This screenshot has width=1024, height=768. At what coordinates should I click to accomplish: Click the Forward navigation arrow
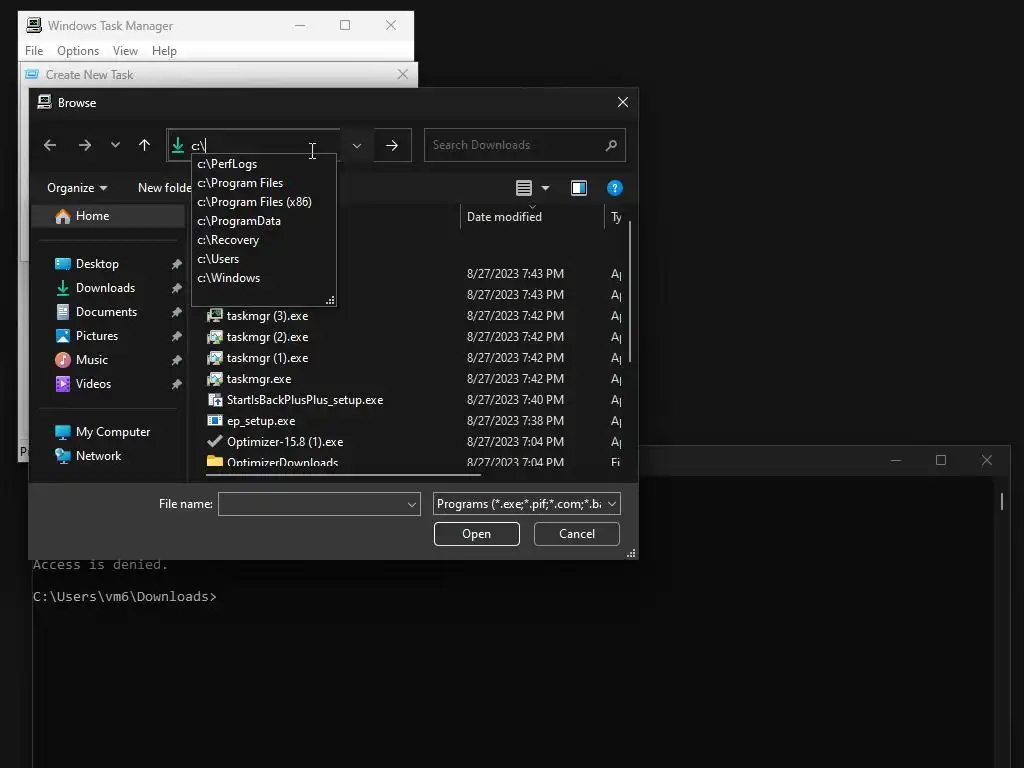(x=85, y=145)
